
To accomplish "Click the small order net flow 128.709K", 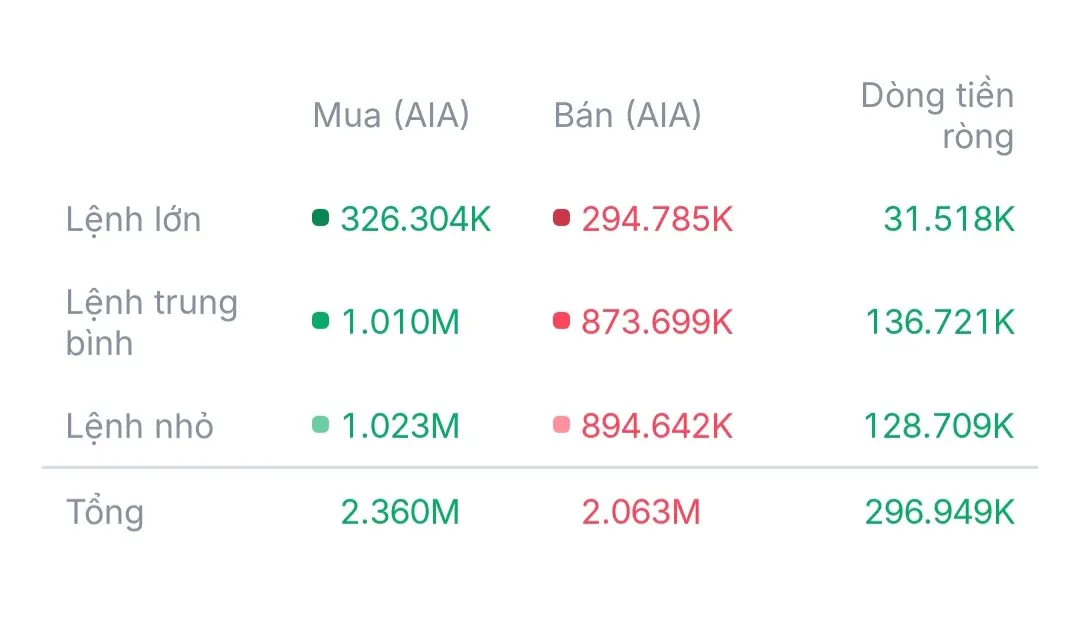I will (x=940, y=426).
